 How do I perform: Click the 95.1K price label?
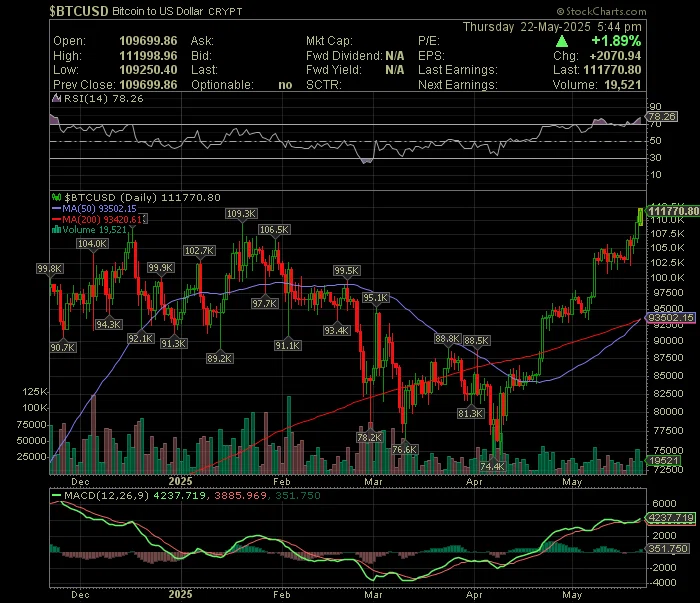[x=375, y=298]
